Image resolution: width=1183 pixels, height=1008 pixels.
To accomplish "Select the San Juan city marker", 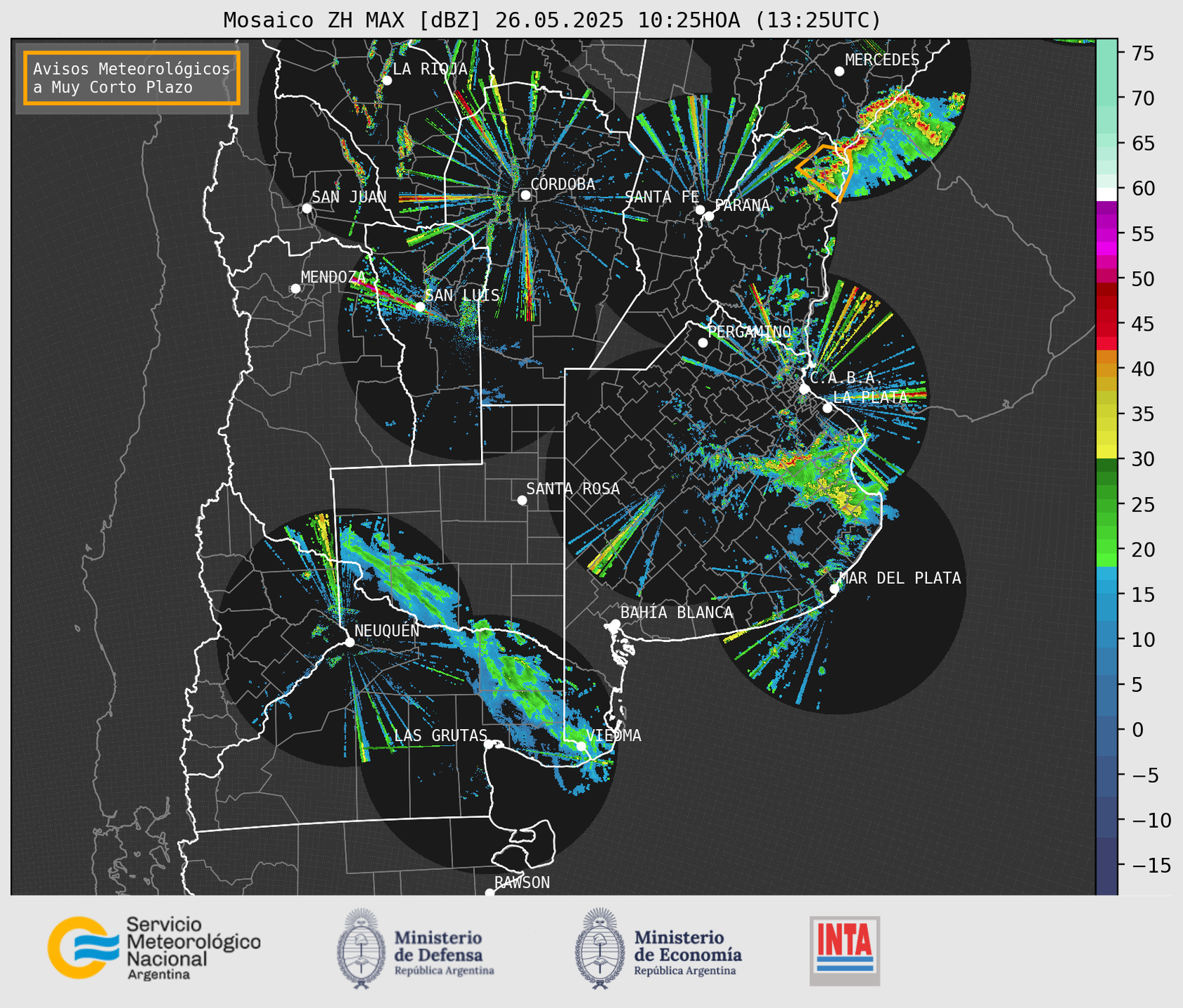I will click(306, 208).
